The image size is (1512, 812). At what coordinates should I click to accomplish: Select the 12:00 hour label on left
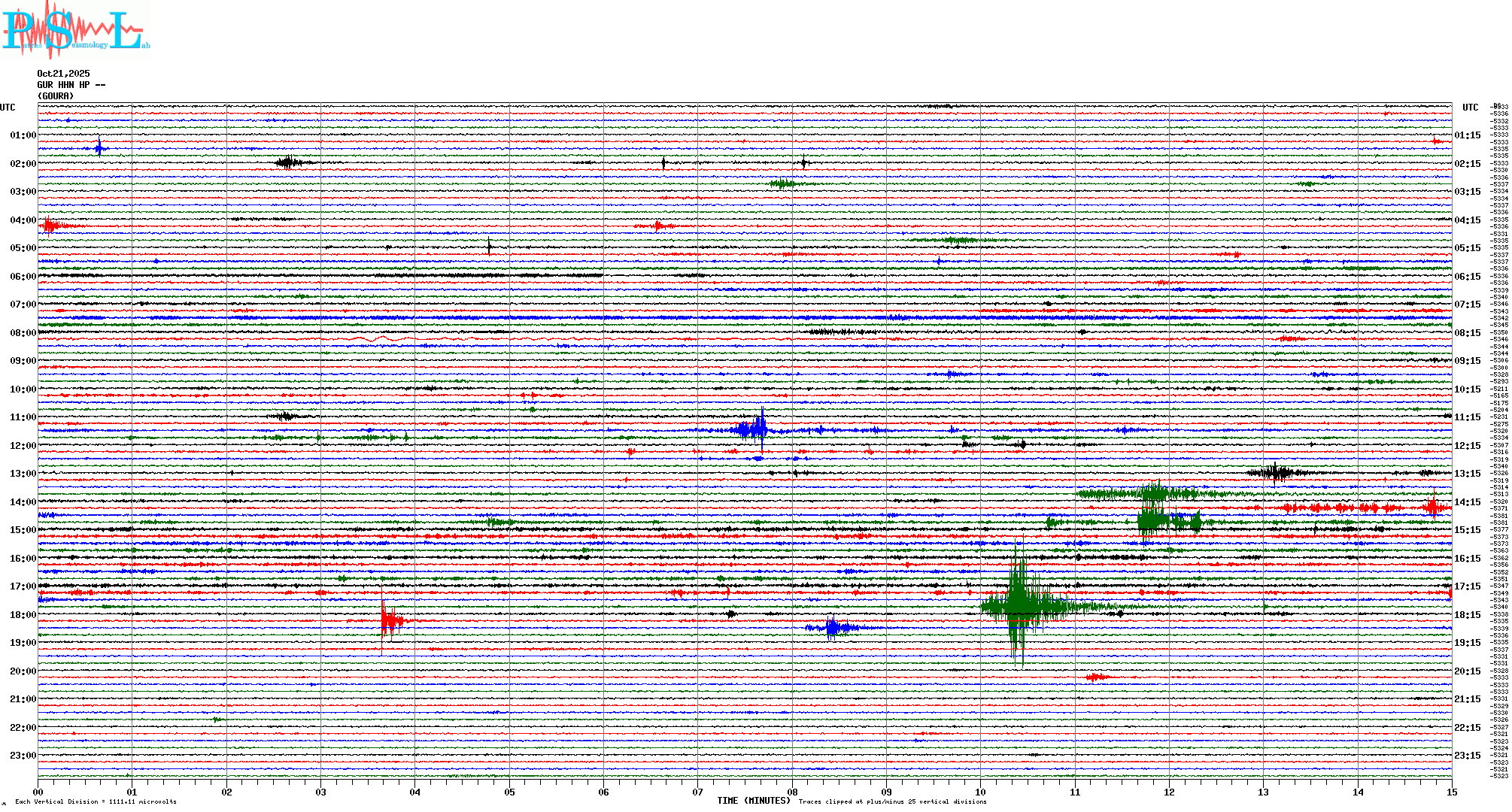click(23, 446)
